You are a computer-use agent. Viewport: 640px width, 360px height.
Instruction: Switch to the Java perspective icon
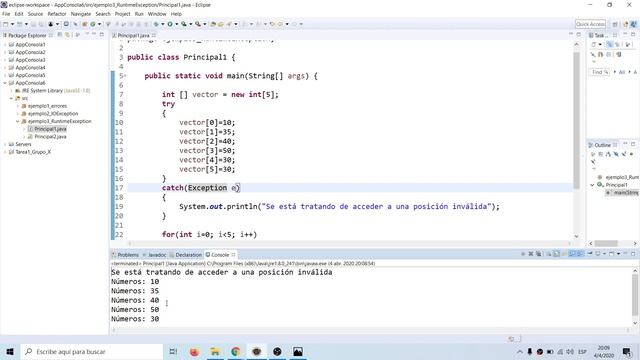633,24
